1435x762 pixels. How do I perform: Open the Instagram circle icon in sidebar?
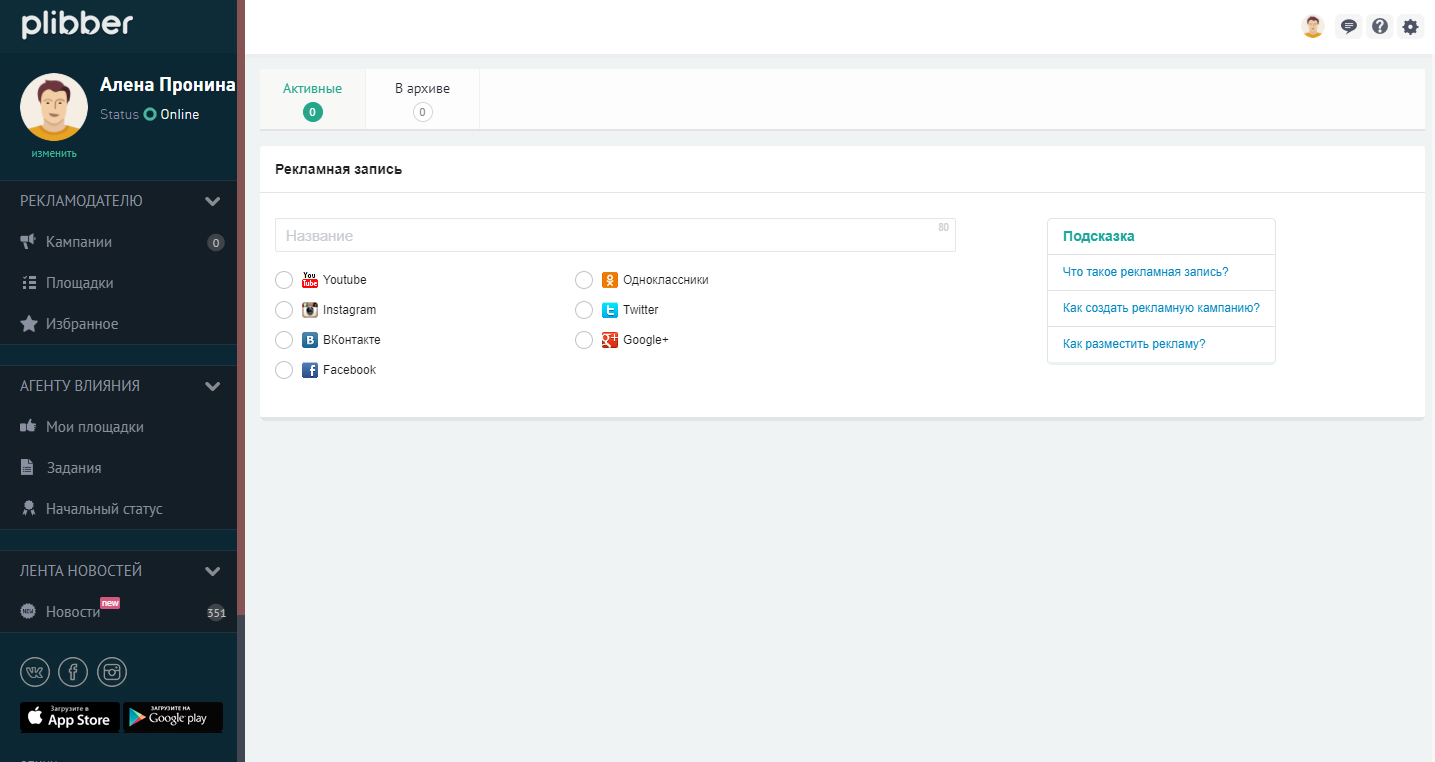click(x=112, y=672)
